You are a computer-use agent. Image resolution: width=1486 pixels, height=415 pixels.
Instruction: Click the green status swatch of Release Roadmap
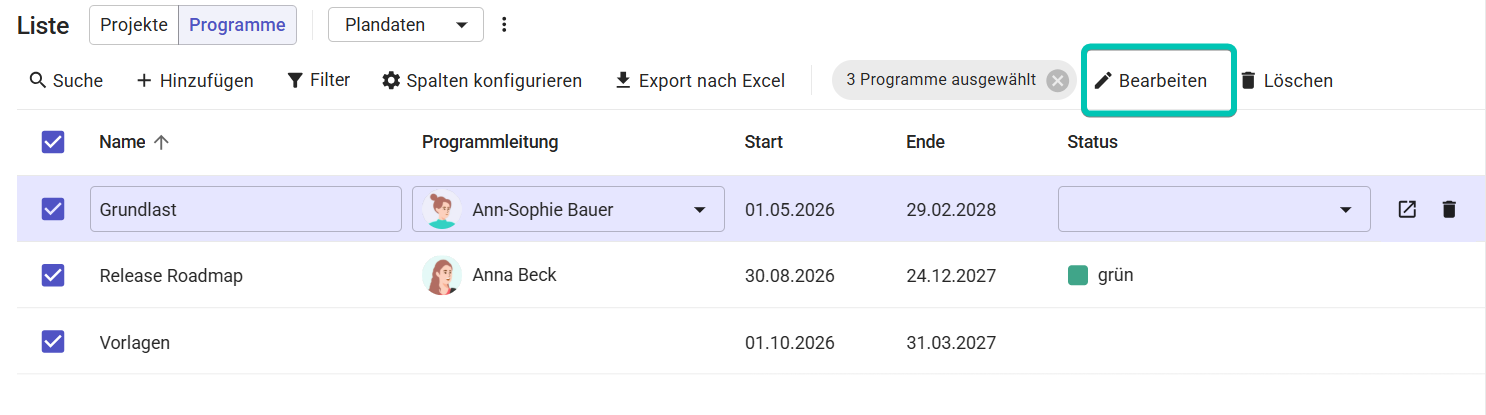click(1078, 275)
